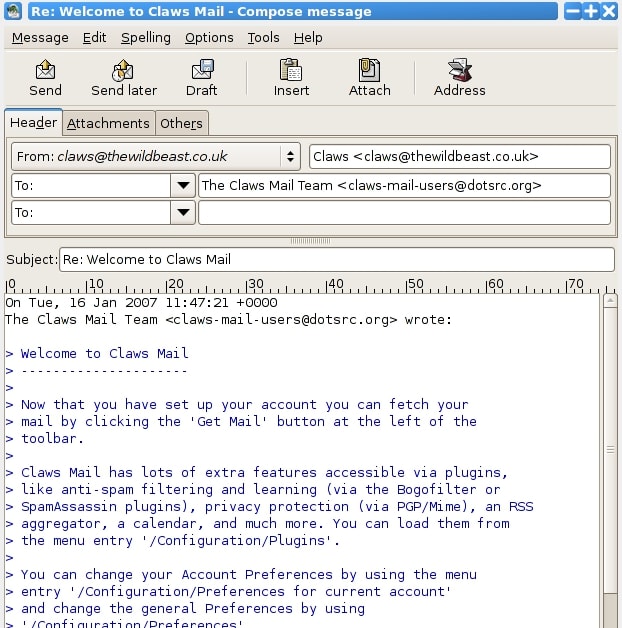Click recipient field with The Claws Mail Team

pyautogui.click(x=405, y=185)
